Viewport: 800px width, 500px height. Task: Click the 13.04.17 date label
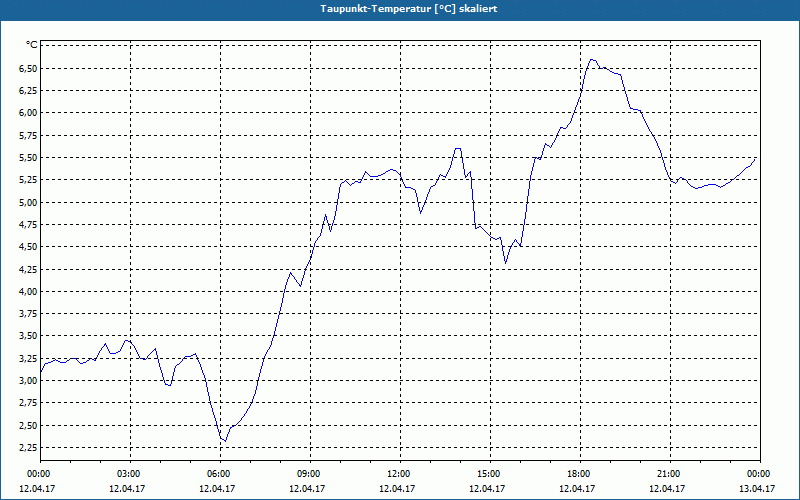click(x=757, y=488)
